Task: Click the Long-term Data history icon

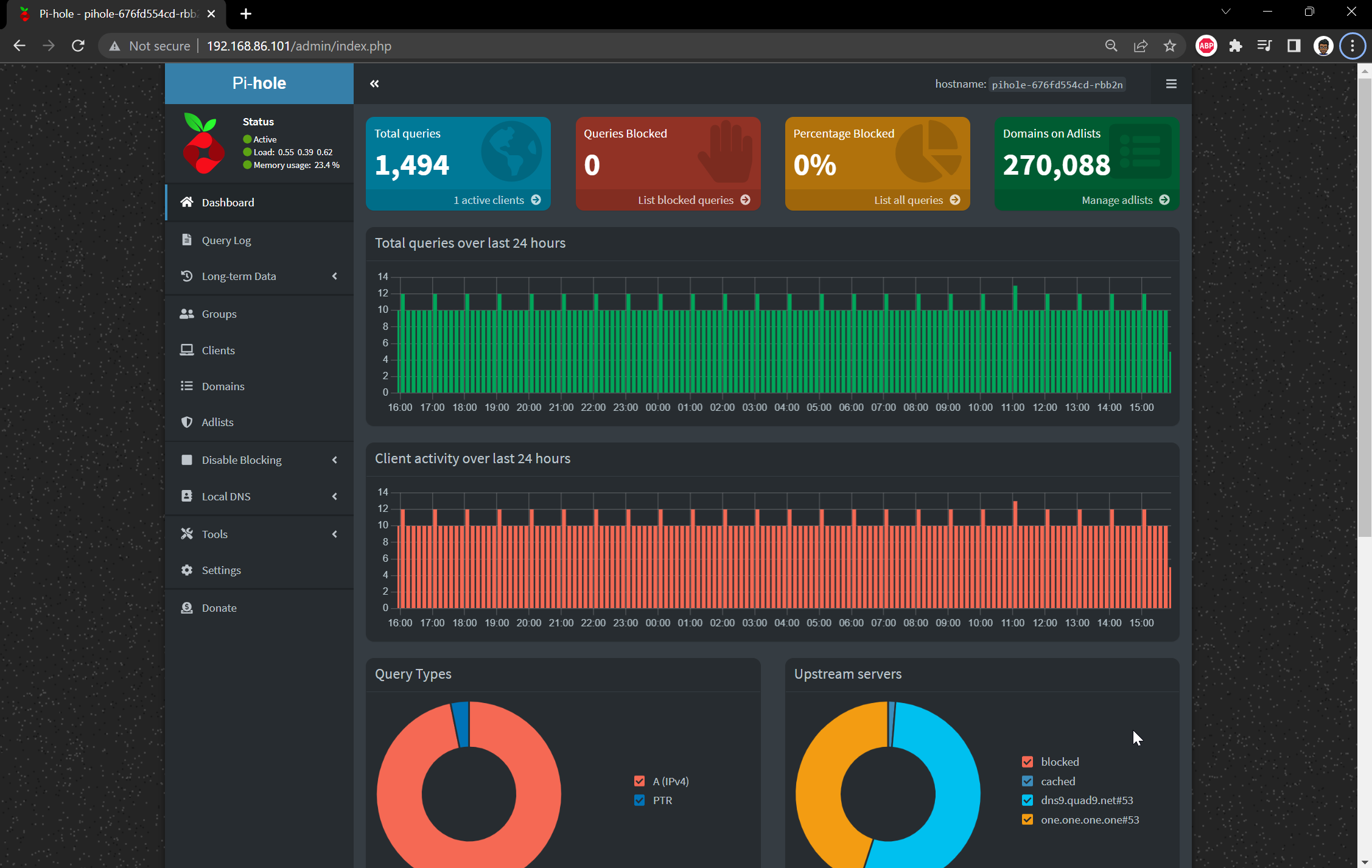Action: [x=187, y=276]
